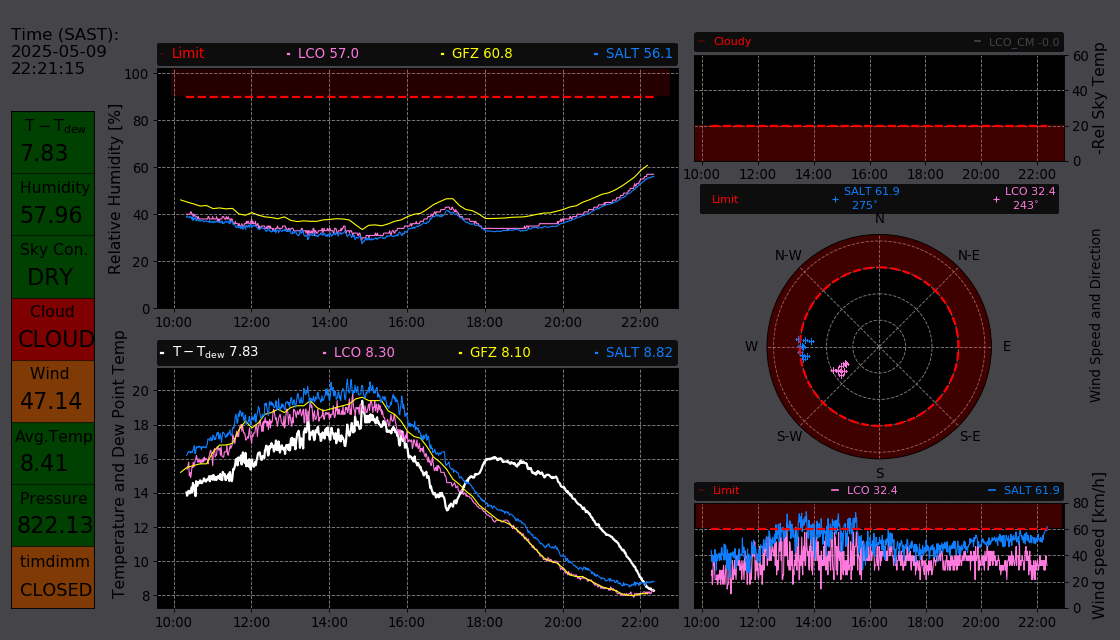Screen dimensions: 1120x640
Task: Click the 'Relative Humidity [%]' axis label
Action: click(x=114, y=189)
